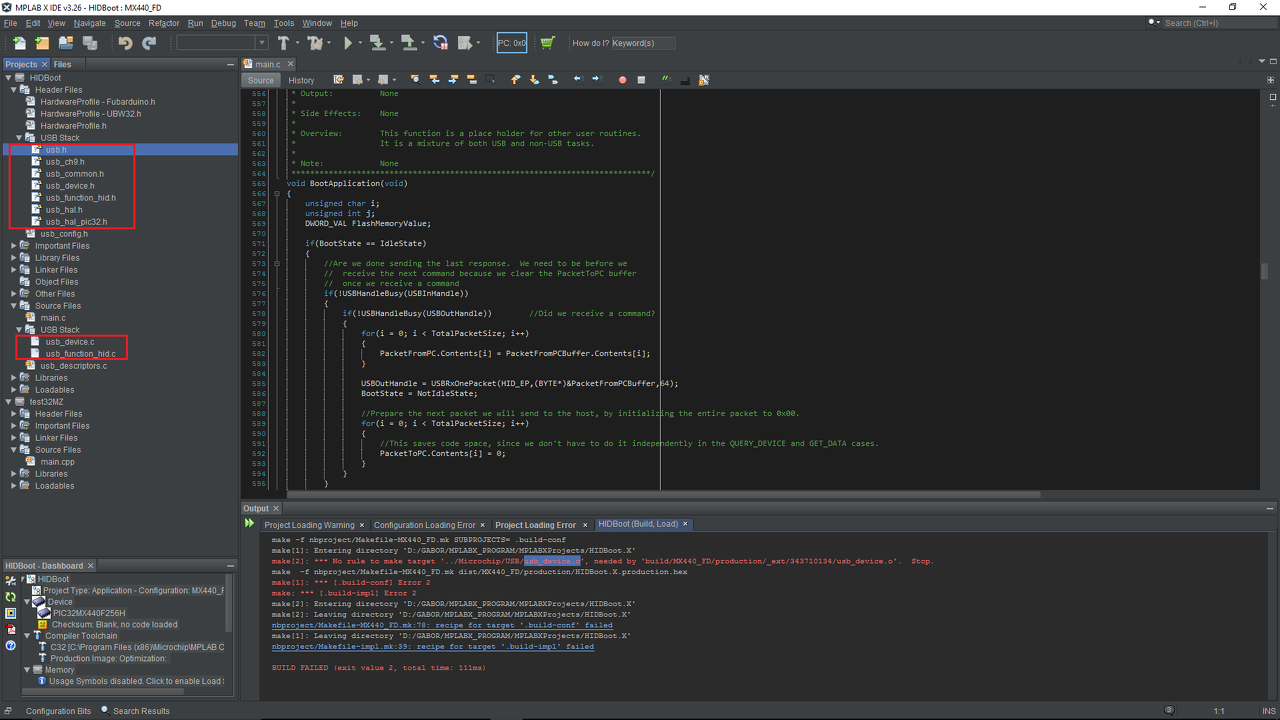Click the shopping cart icon in toolbar
The width and height of the screenshot is (1280, 720).
tap(547, 43)
